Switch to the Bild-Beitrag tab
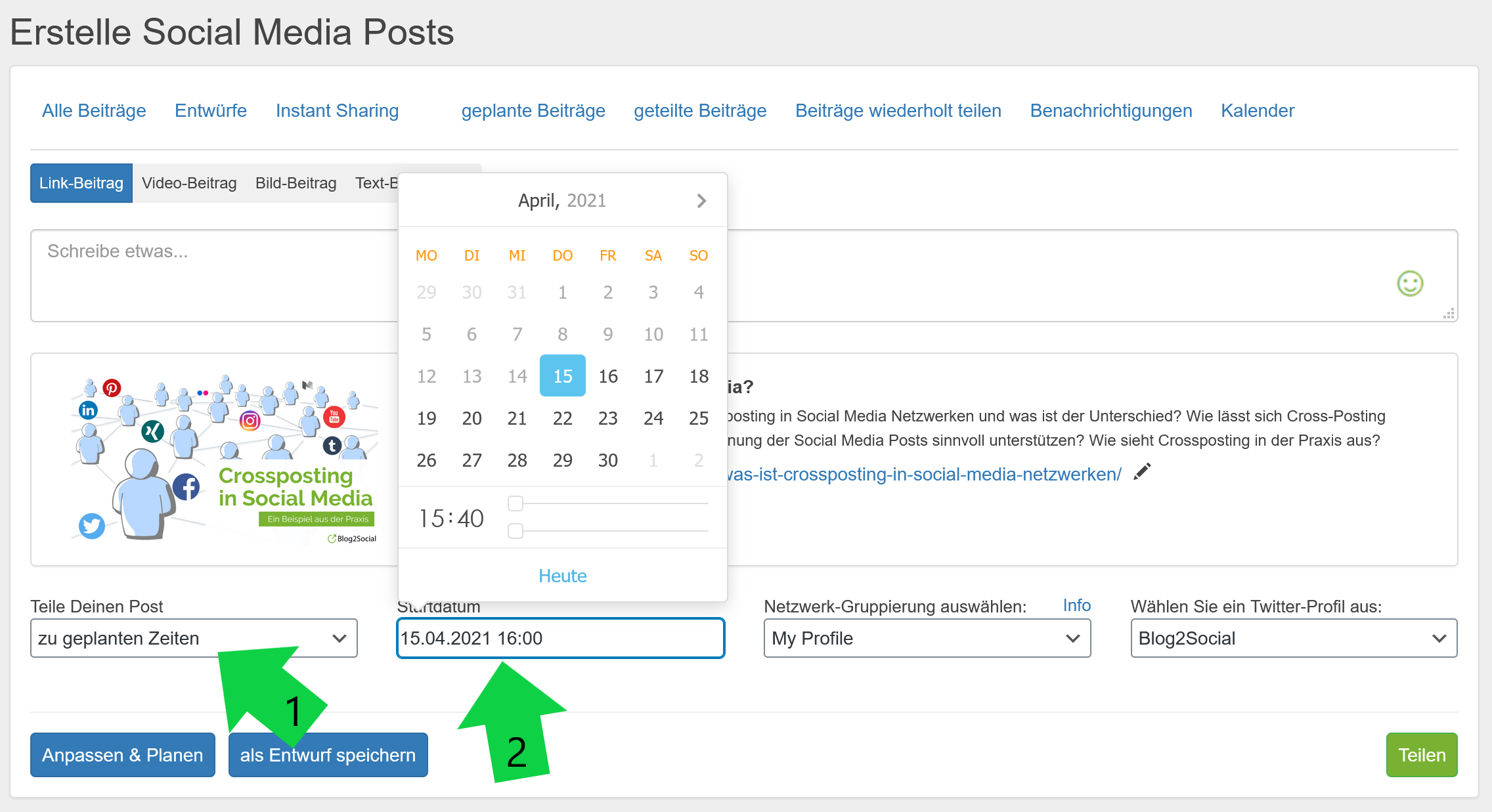1492x812 pixels. click(296, 183)
